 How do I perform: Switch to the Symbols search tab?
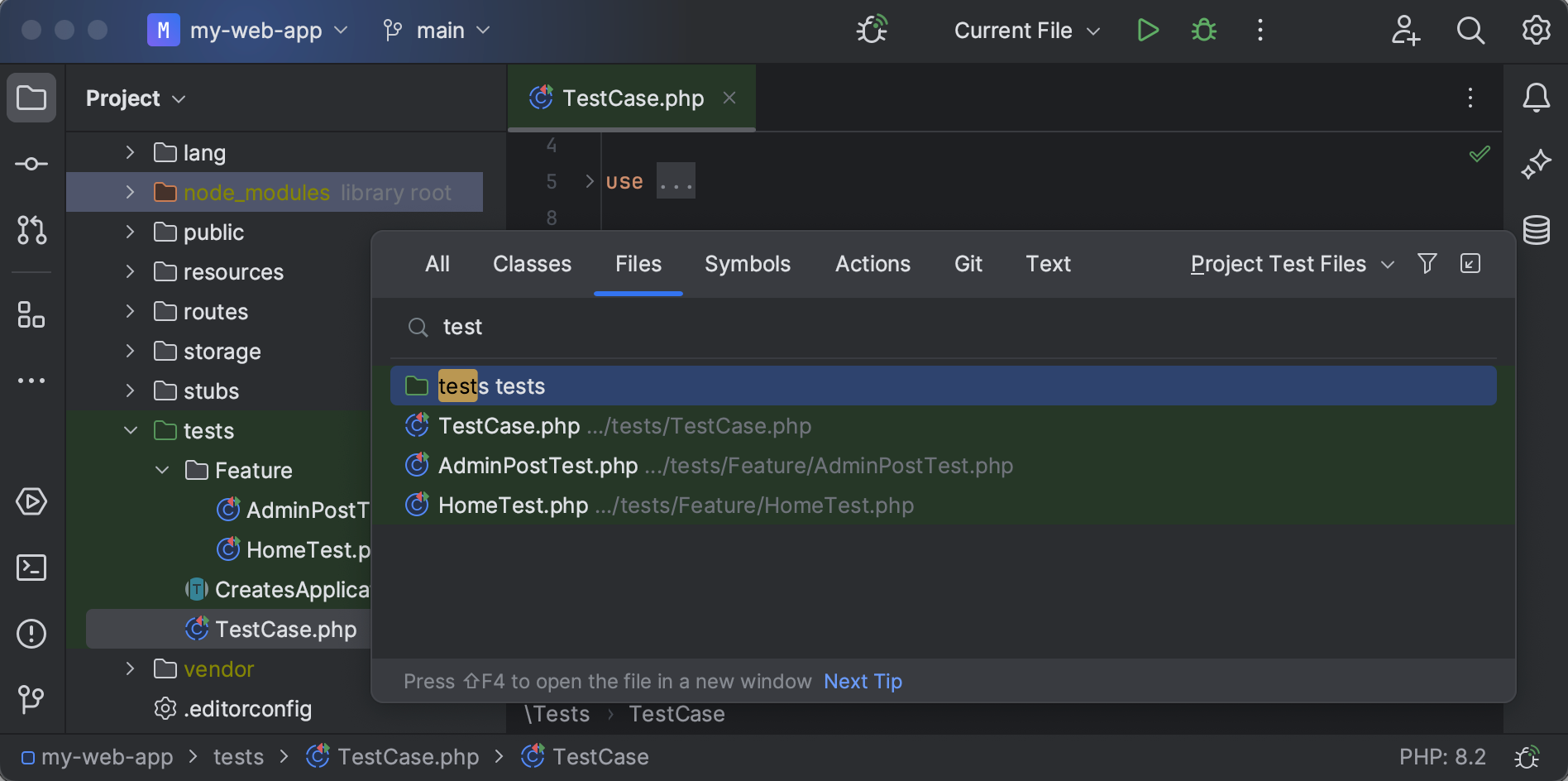(x=747, y=263)
